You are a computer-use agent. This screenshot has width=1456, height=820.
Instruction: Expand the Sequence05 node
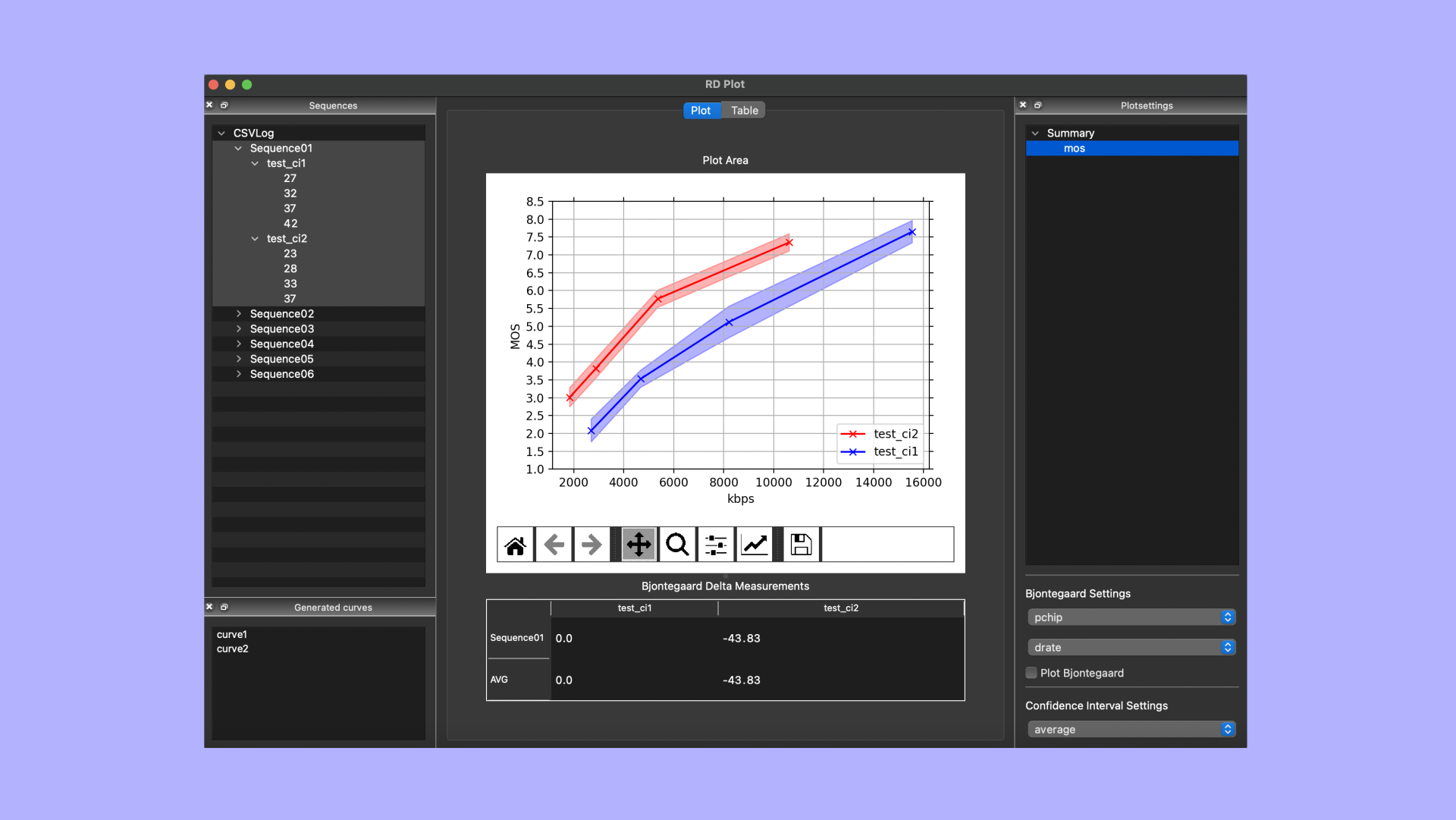[x=239, y=360]
